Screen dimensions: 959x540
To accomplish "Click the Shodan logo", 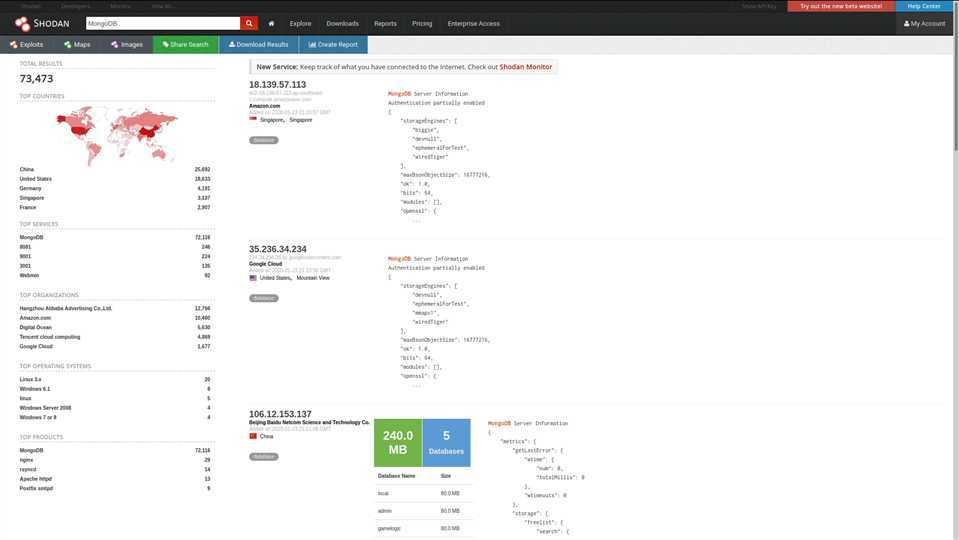I will [x=42, y=23].
